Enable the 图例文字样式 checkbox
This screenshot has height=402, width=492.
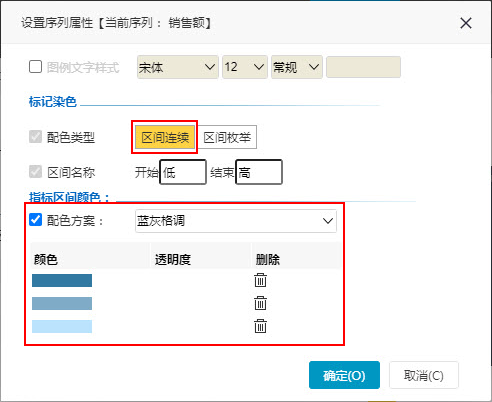(35, 67)
